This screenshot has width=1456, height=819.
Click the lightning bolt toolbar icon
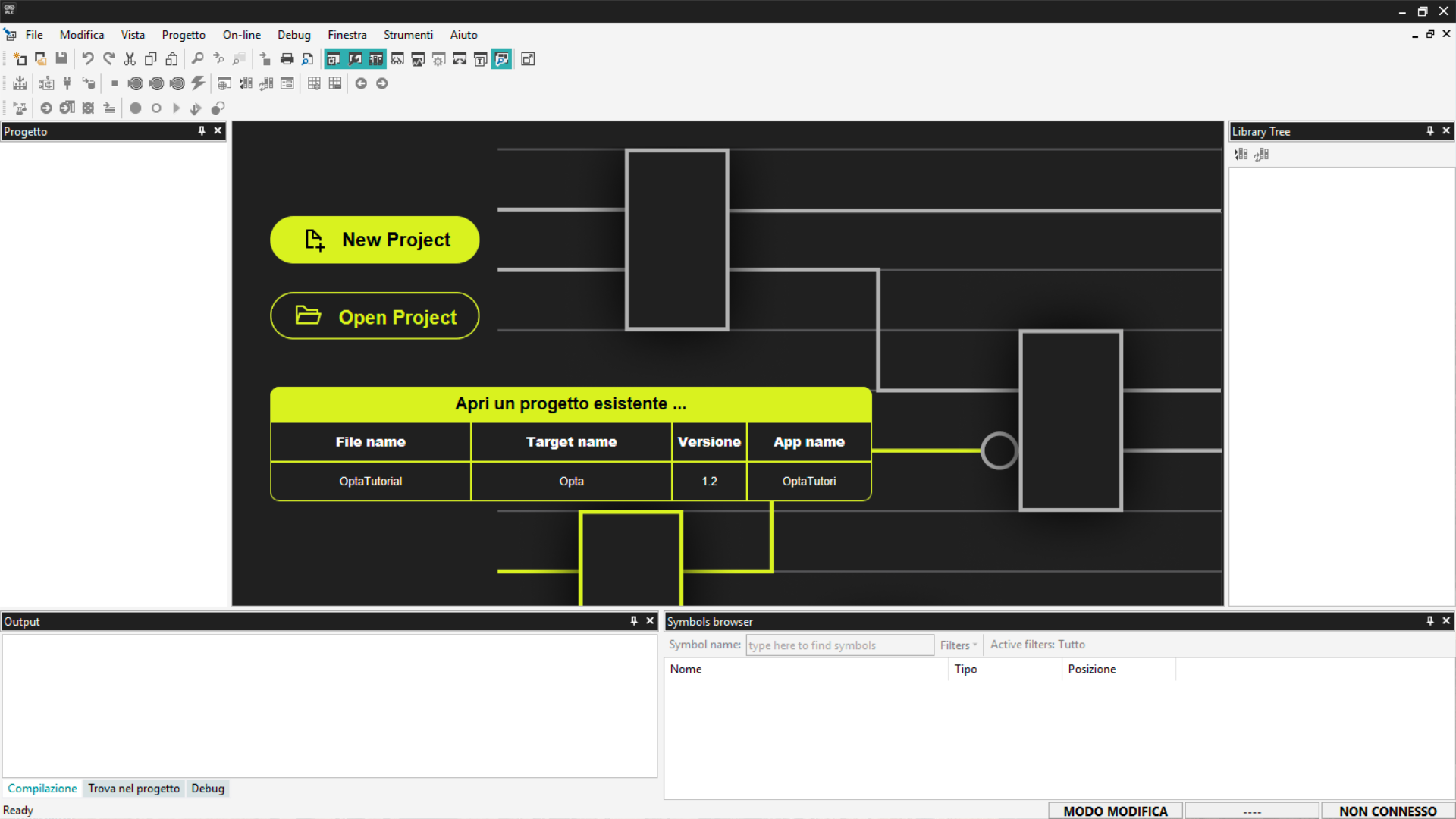click(x=198, y=83)
